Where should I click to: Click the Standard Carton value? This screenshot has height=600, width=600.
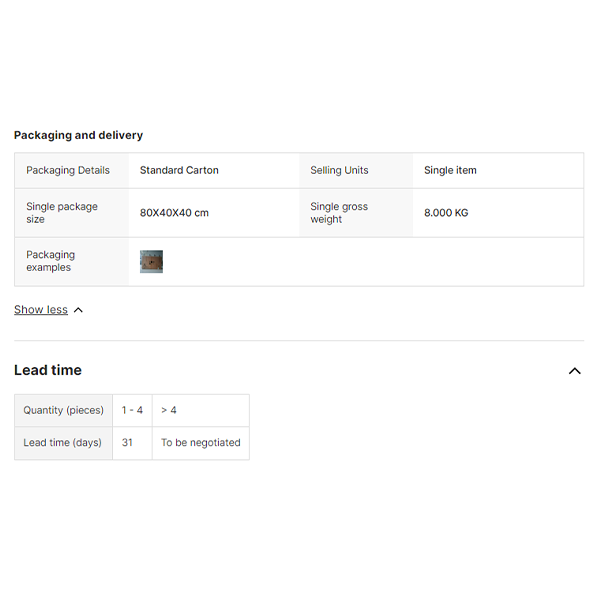click(x=179, y=170)
